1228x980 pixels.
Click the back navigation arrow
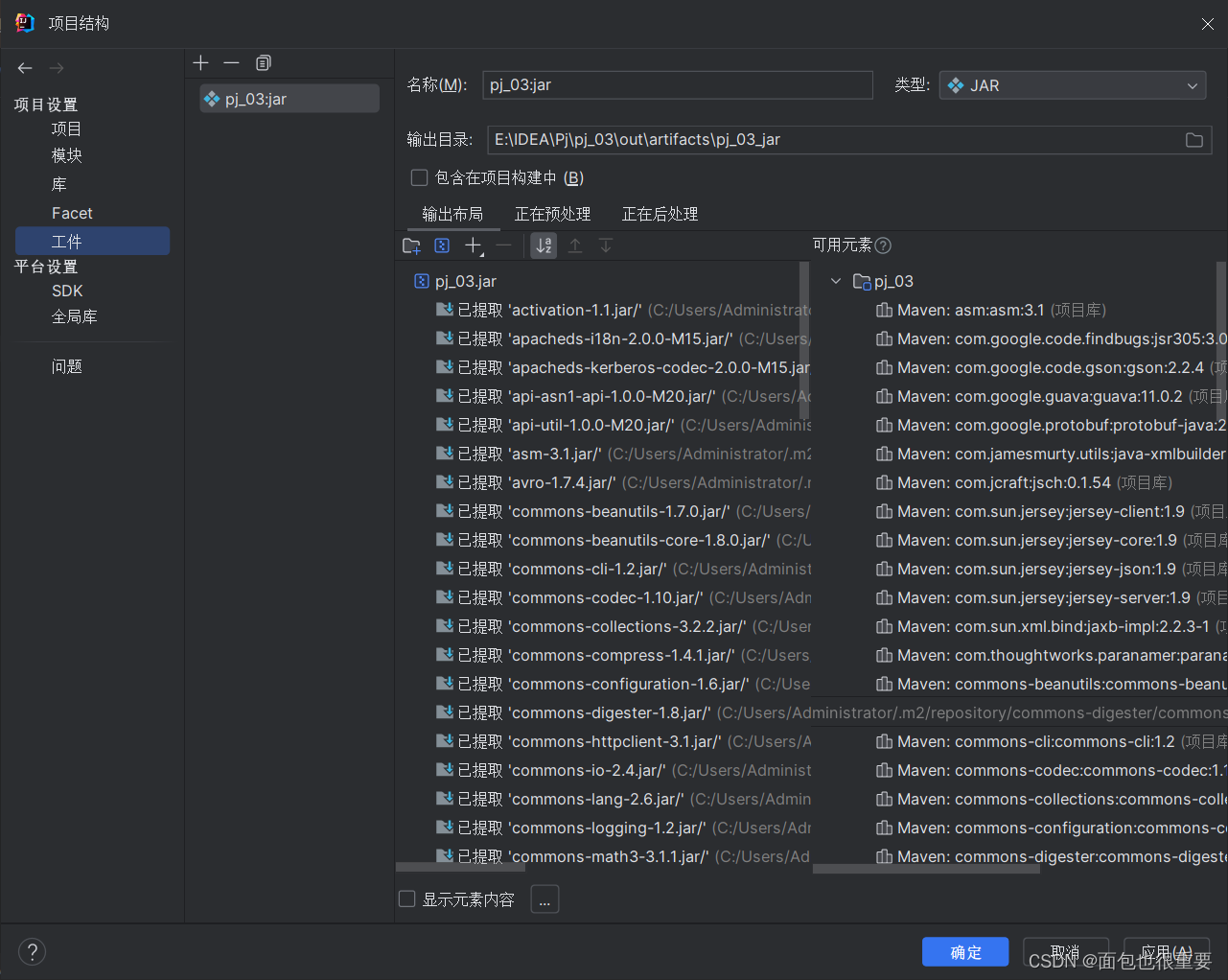click(x=25, y=68)
